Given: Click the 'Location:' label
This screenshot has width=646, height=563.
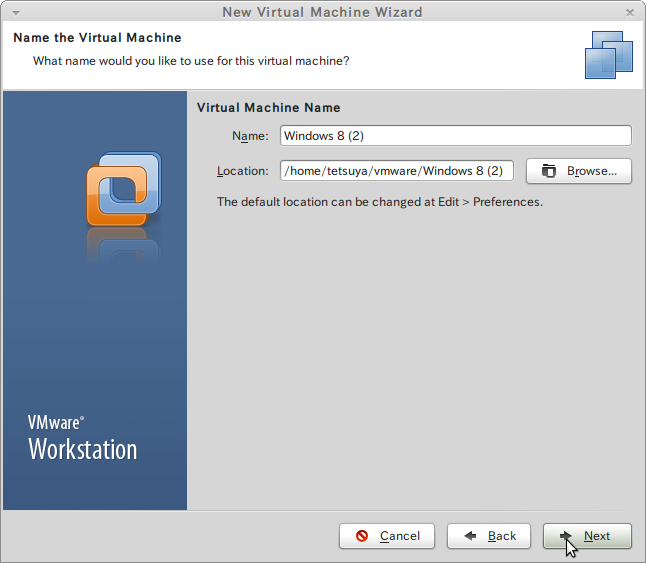Looking at the screenshot, I should (x=243, y=171).
